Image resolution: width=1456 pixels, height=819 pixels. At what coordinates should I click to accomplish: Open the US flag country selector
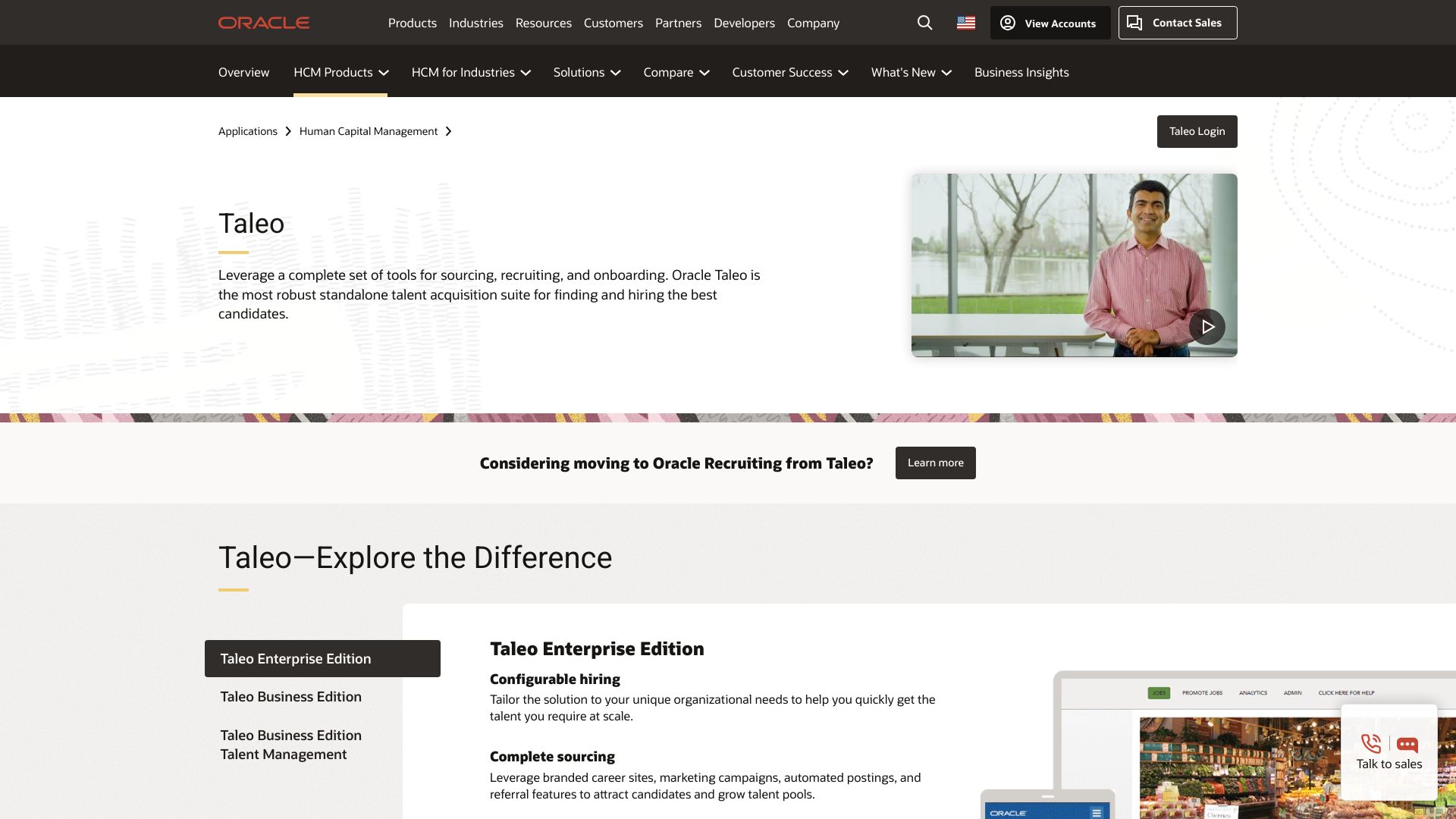965,23
